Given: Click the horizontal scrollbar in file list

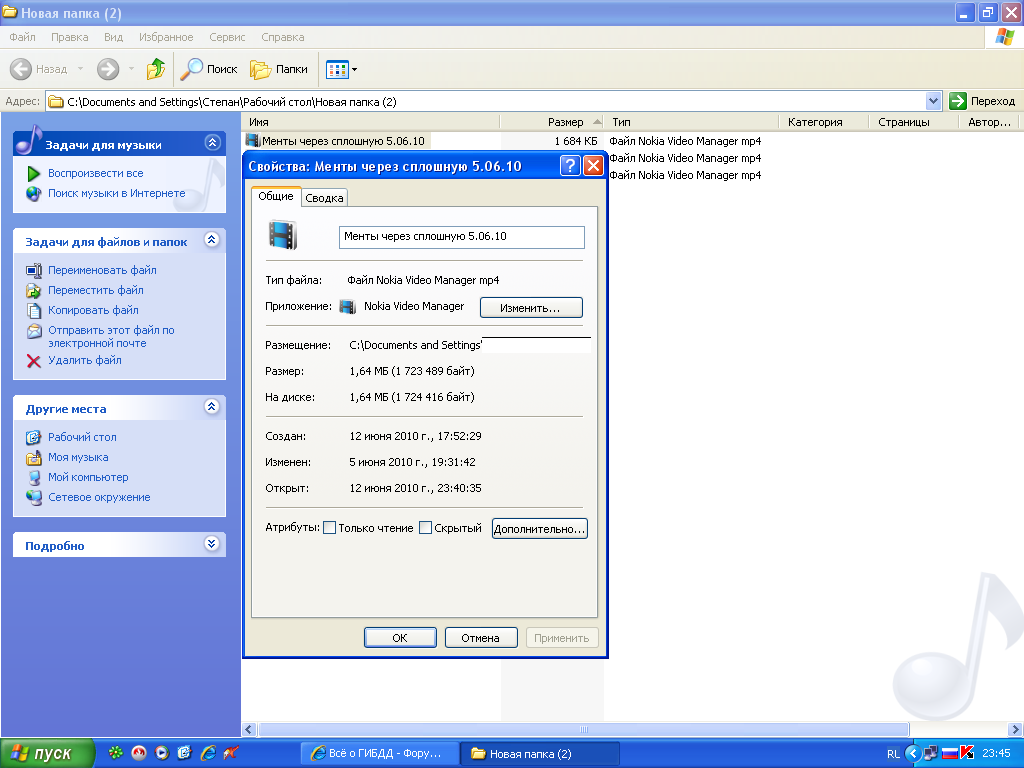Looking at the screenshot, I should pos(584,729).
